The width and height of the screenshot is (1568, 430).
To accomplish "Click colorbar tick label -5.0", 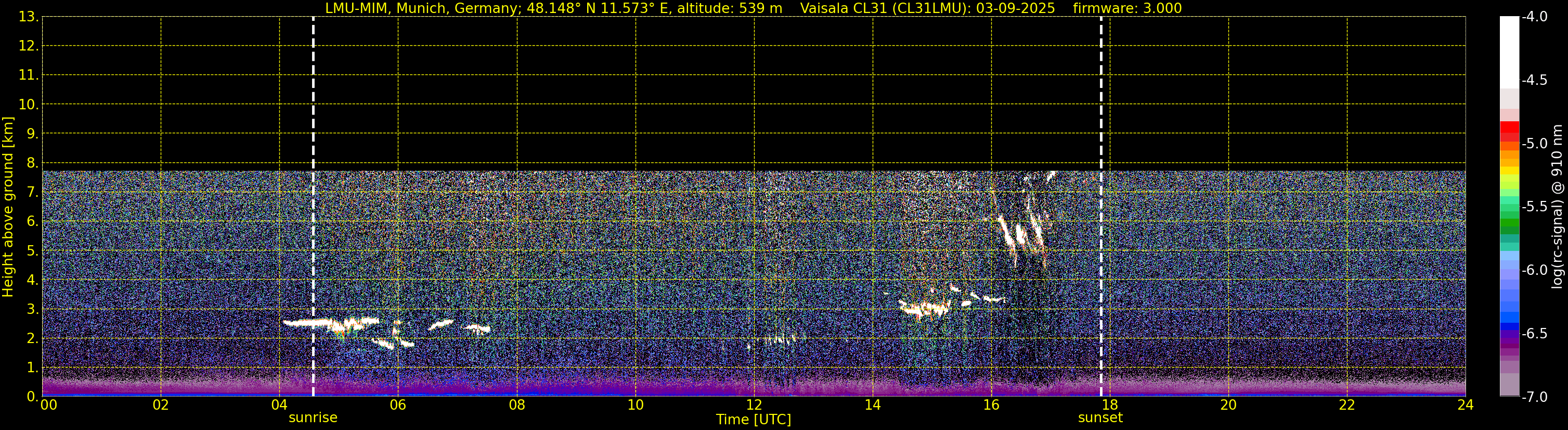I will pyautogui.click(x=1534, y=144).
